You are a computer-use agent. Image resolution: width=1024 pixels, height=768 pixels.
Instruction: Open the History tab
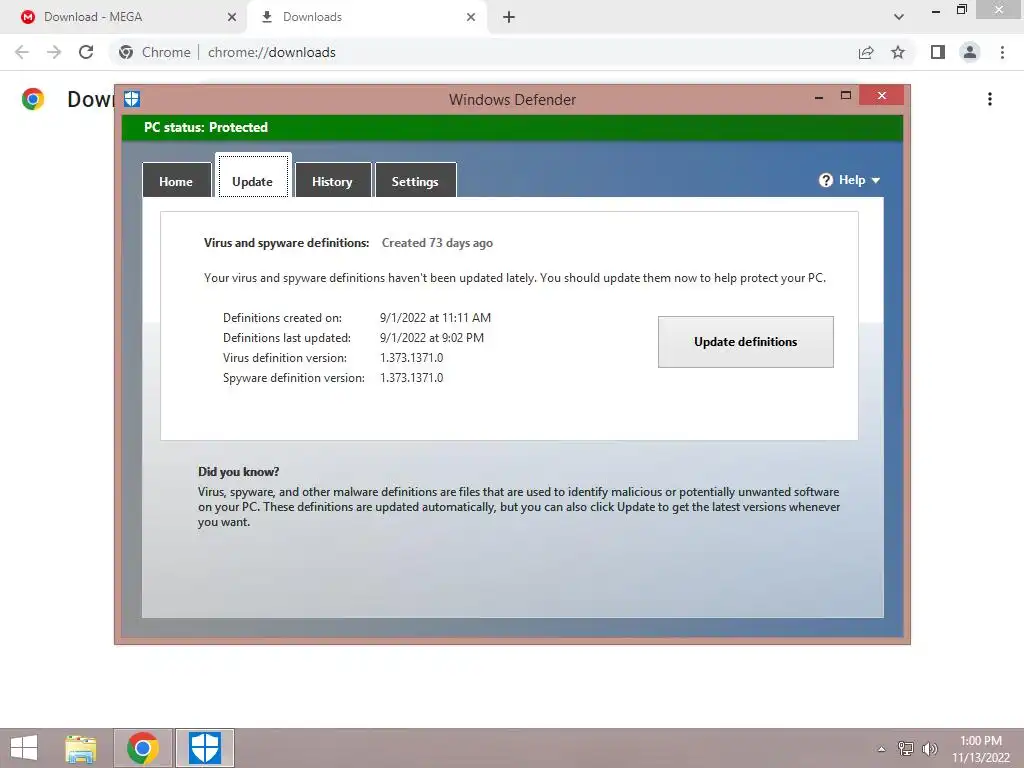[x=332, y=181]
